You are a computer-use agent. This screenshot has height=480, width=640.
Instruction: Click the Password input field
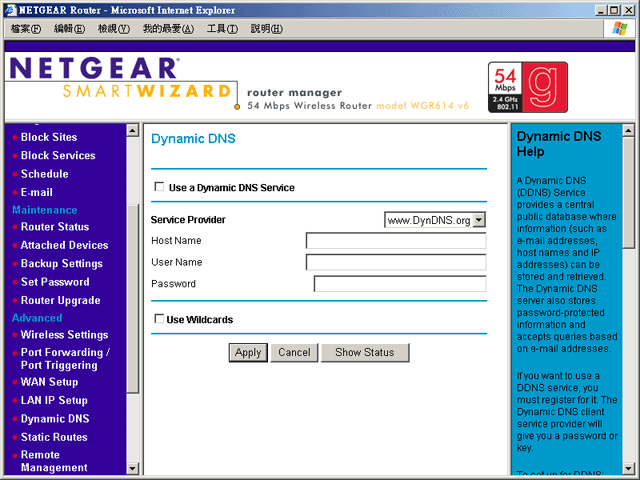click(400, 284)
